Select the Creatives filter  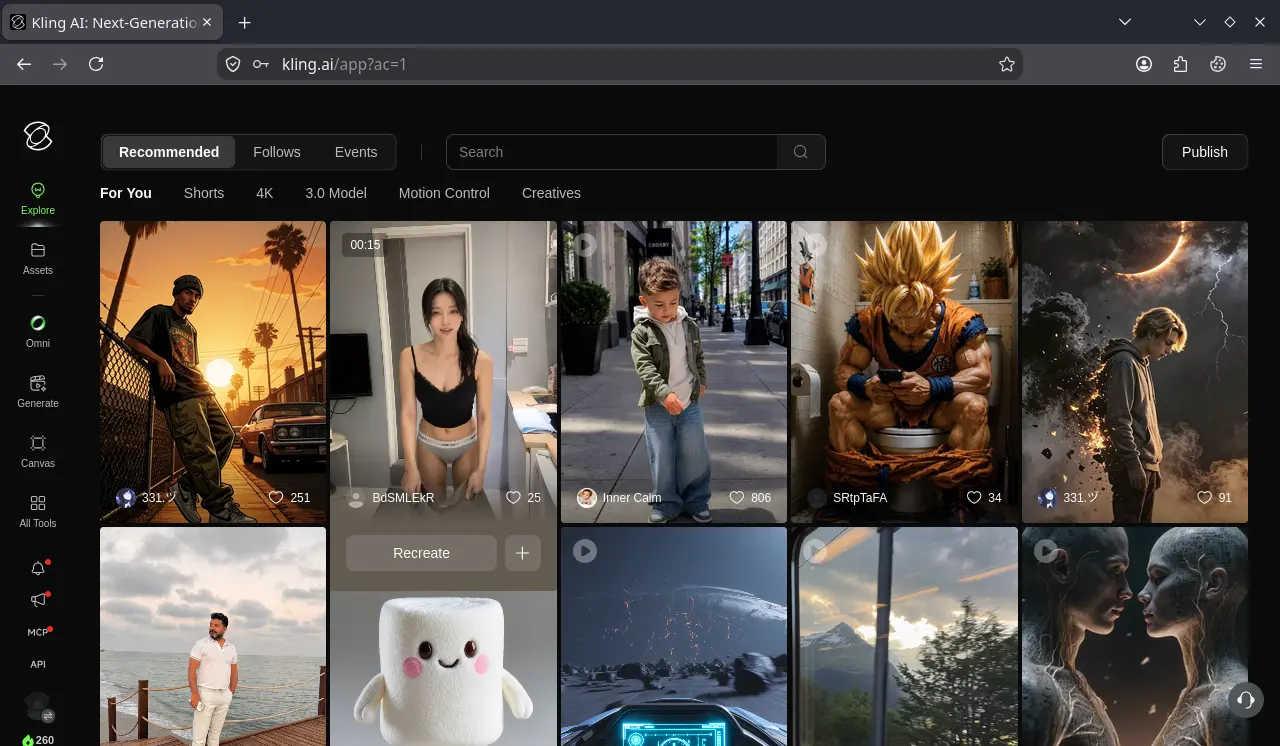click(x=551, y=193)
